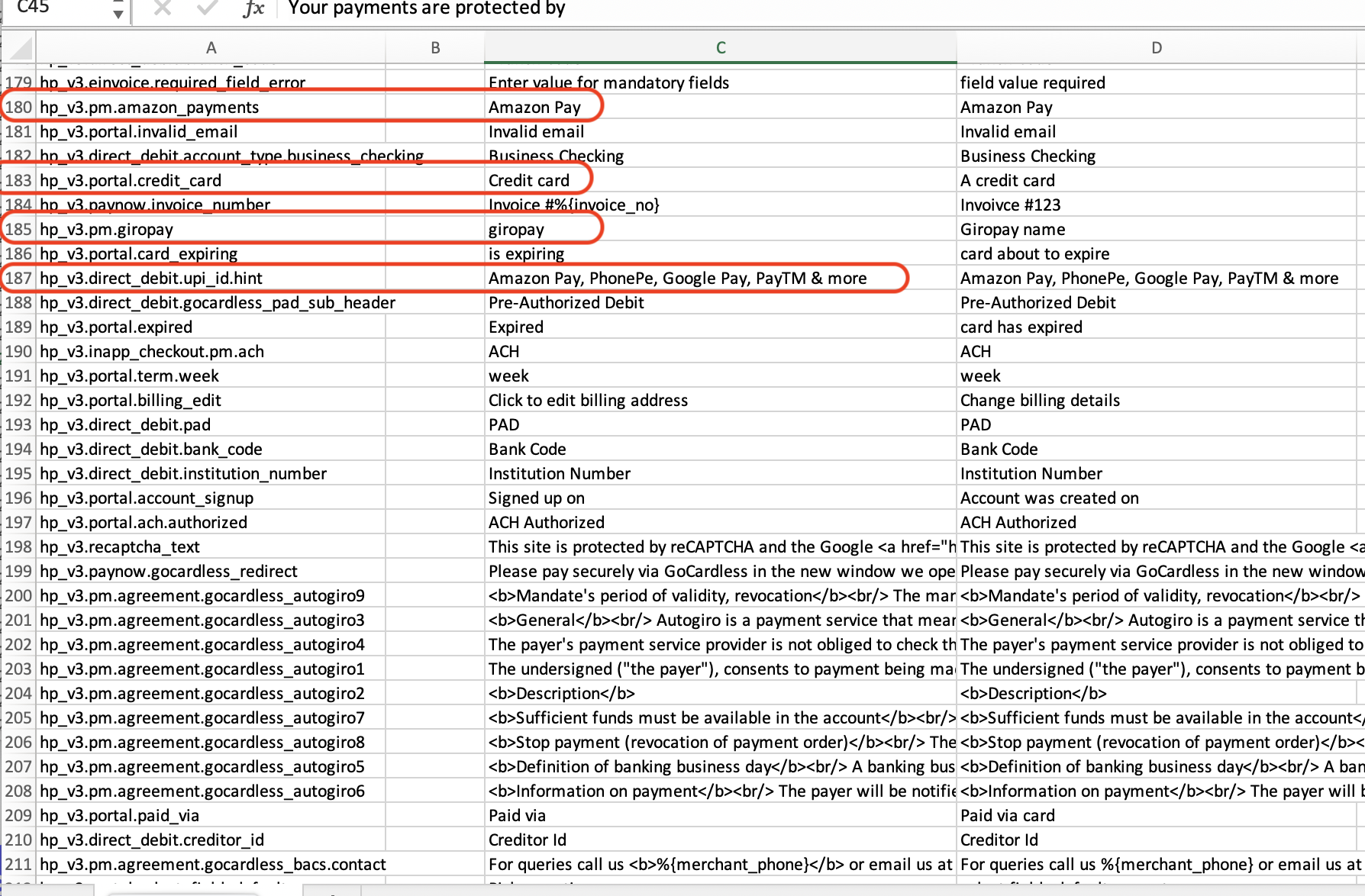This screenshot has width=1365, height=896.
Task: Select column C header
Action: pyautogui.click(x=720, y=48)
